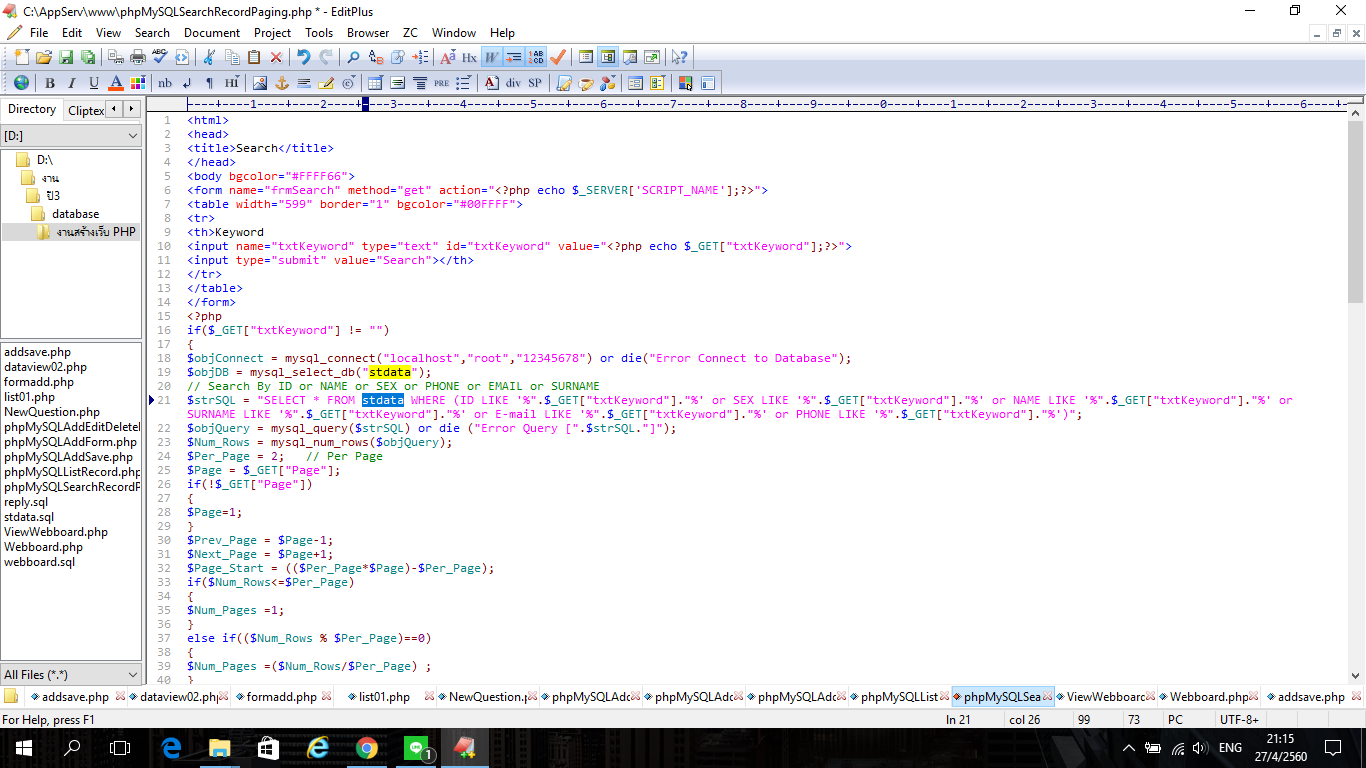
Task: Insert div tag from HTML toolbar
Action: click(x=513, y=83)
